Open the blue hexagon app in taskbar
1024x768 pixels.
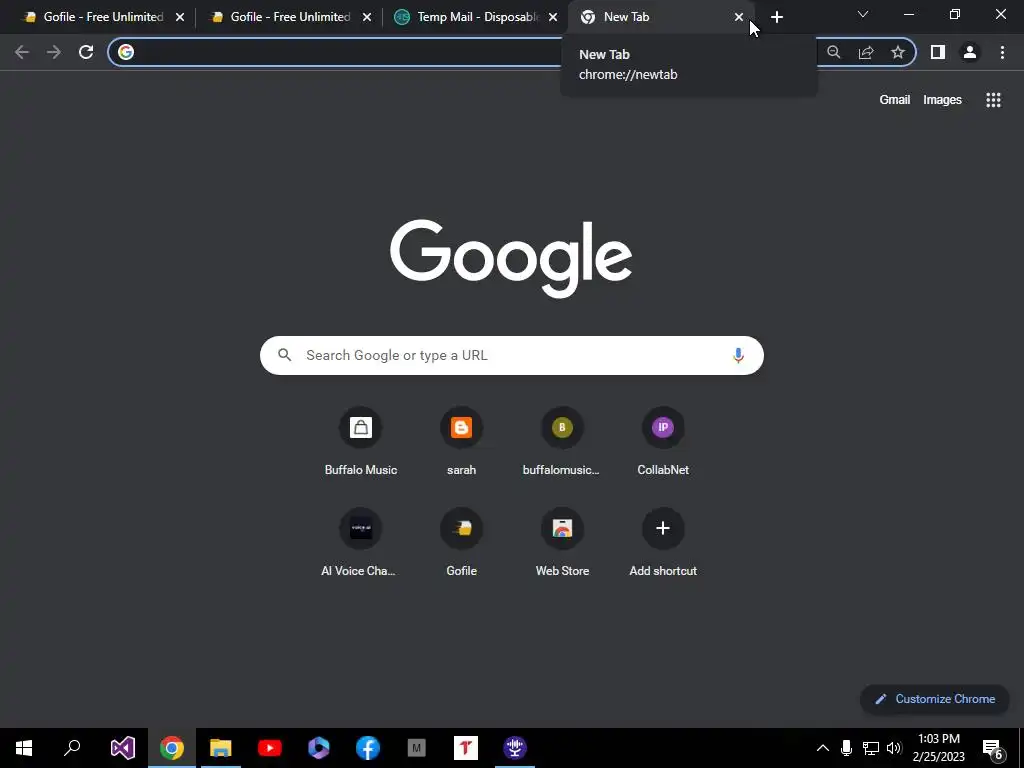319,748
